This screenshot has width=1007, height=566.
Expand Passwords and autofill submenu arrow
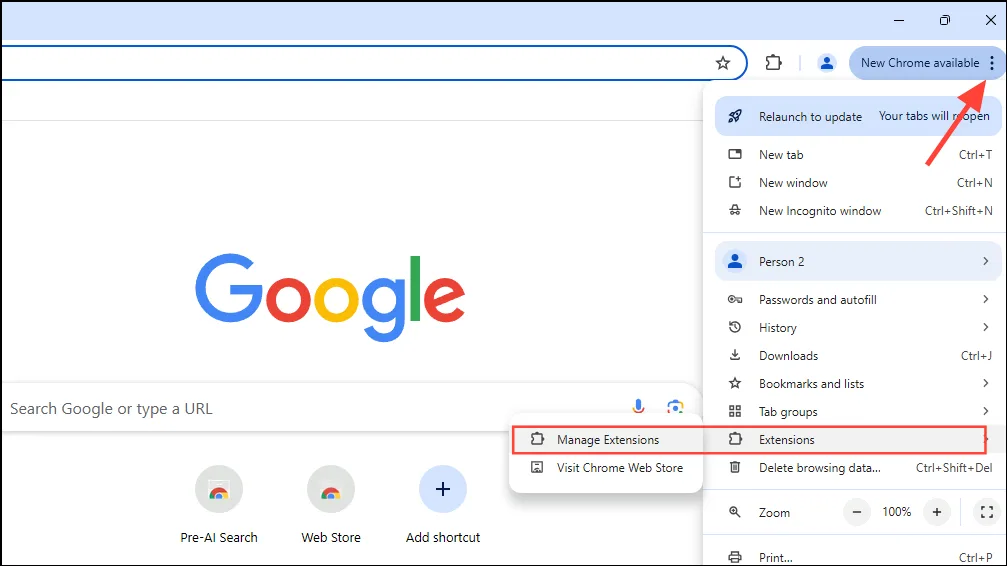tap(985, 299)
